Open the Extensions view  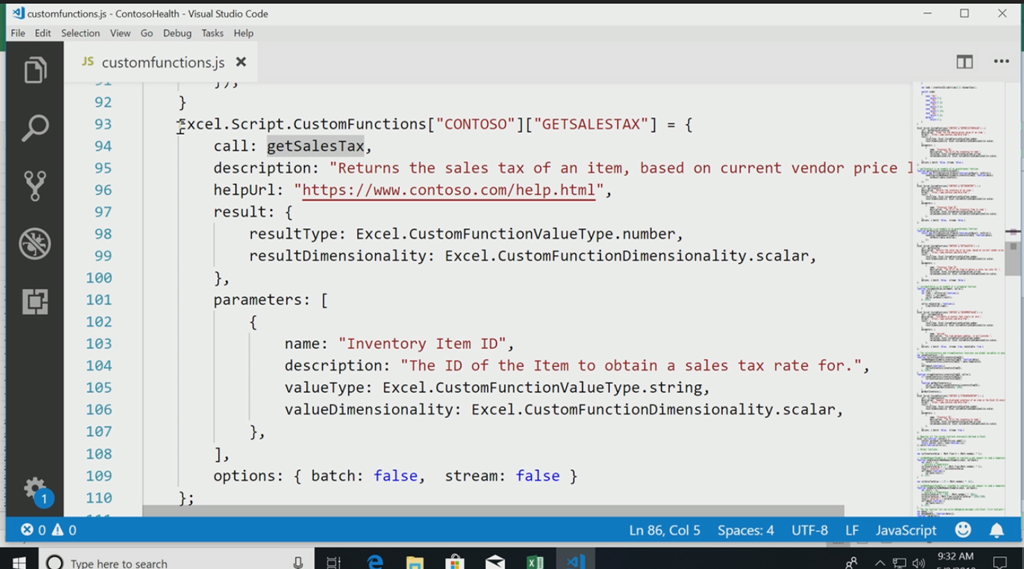[x=35, y=302]
